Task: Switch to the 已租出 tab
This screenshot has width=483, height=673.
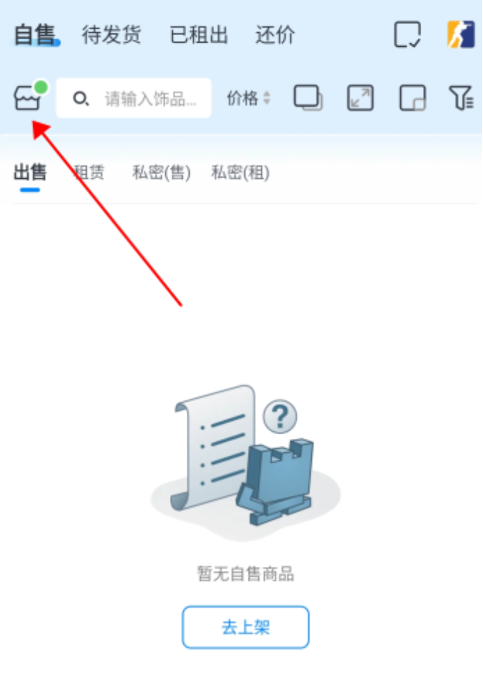Action: click(199, 34)
